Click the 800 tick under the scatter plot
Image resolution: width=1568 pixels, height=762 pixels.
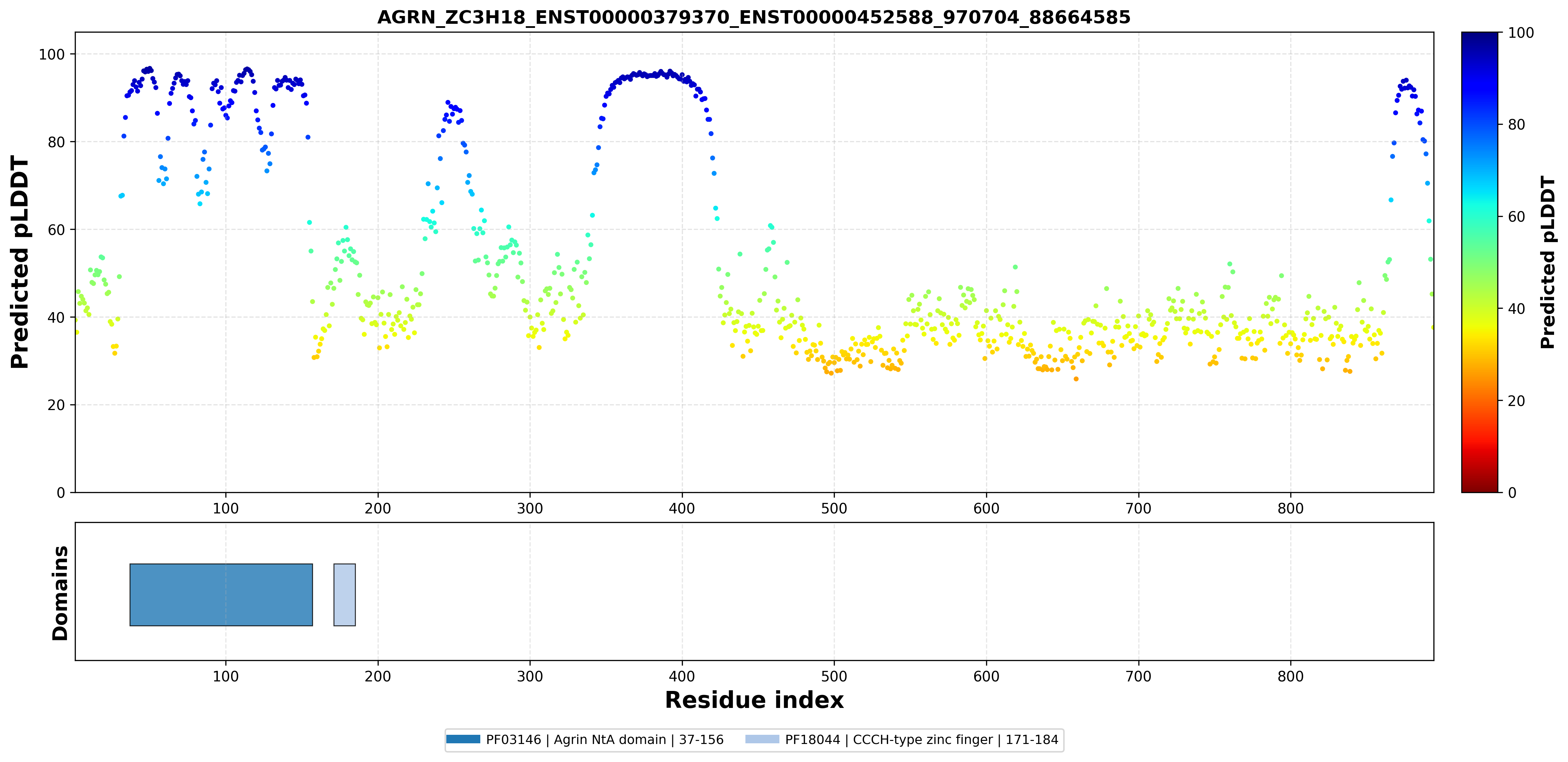1290,508
